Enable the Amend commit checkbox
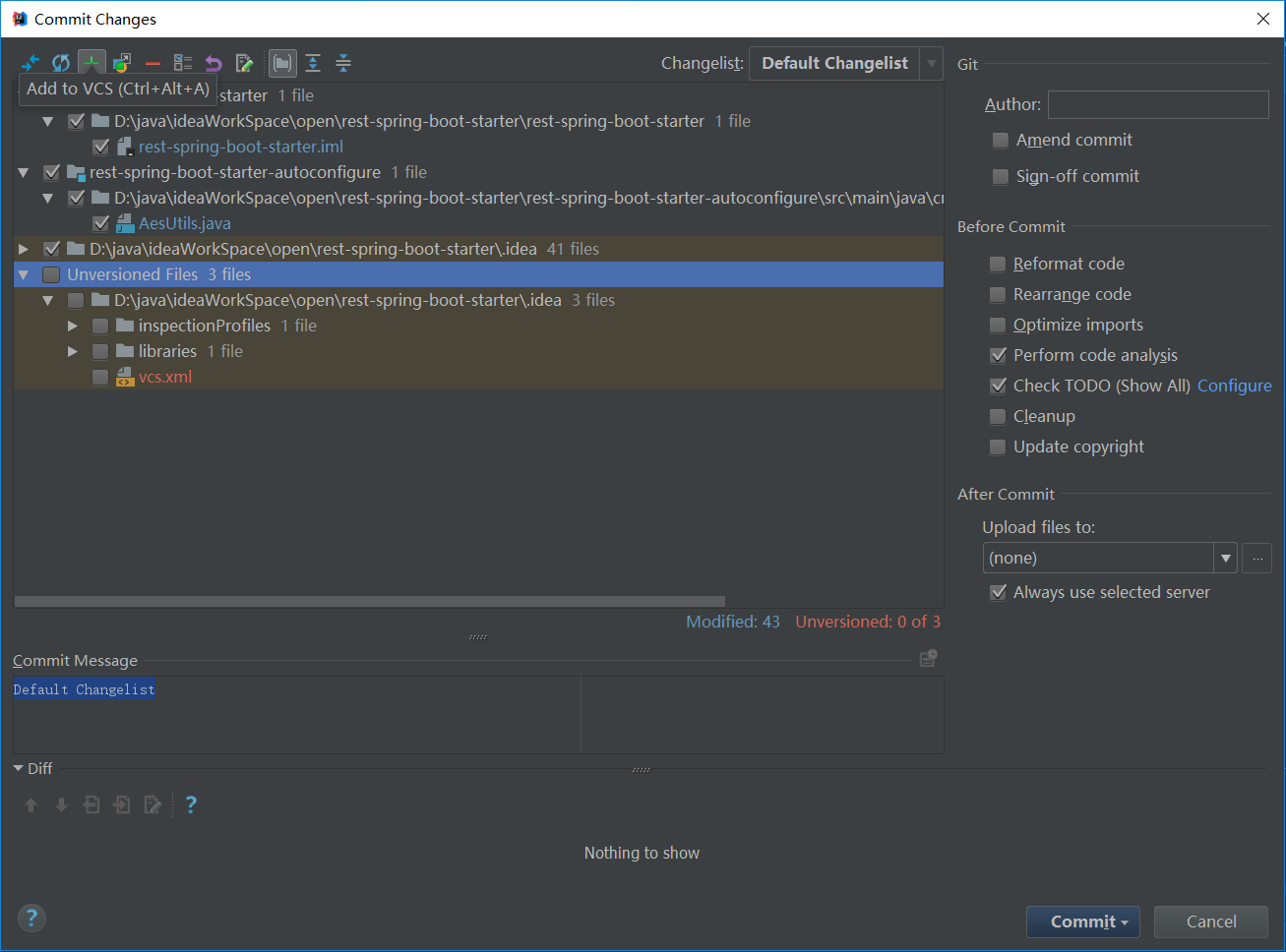Viewport: 1286px width, 952px height. (1001, 141)
